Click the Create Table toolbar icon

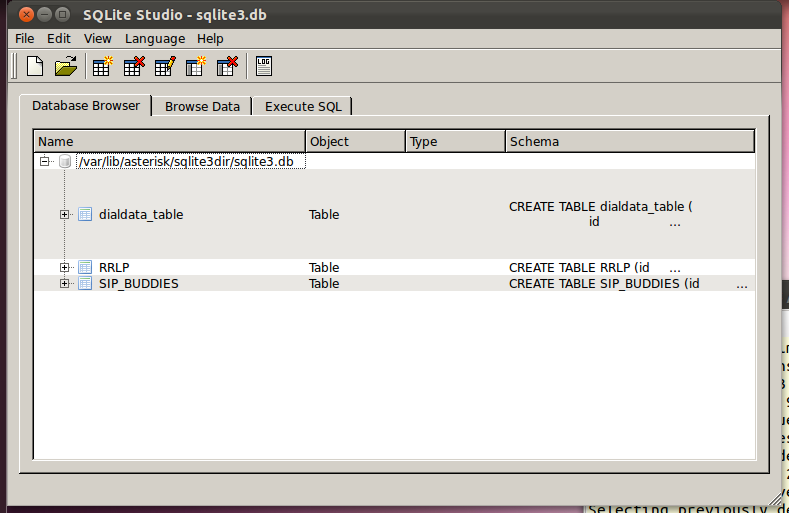coord(102,67)
